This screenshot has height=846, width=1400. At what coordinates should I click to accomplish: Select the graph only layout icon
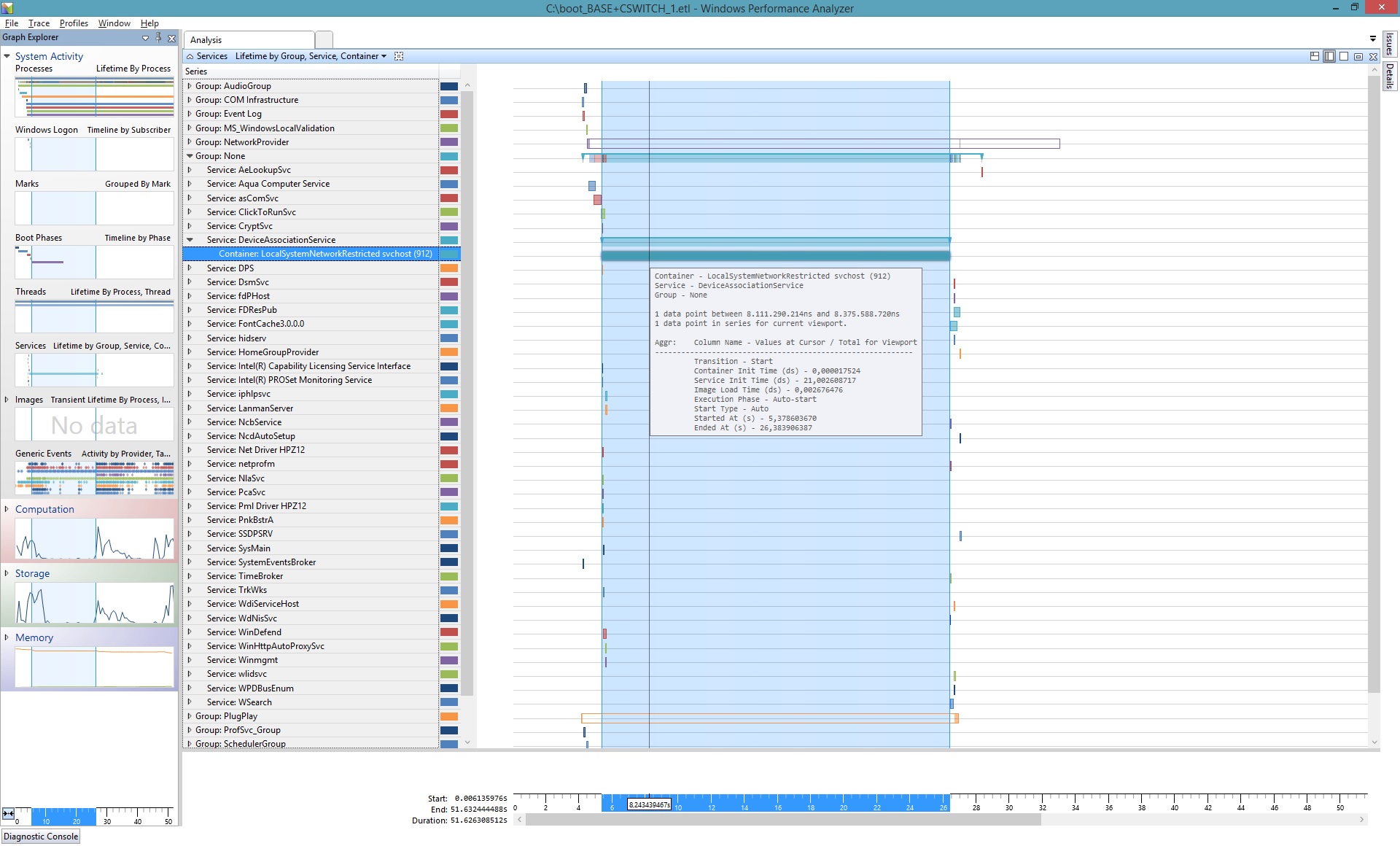(1329, 56)
